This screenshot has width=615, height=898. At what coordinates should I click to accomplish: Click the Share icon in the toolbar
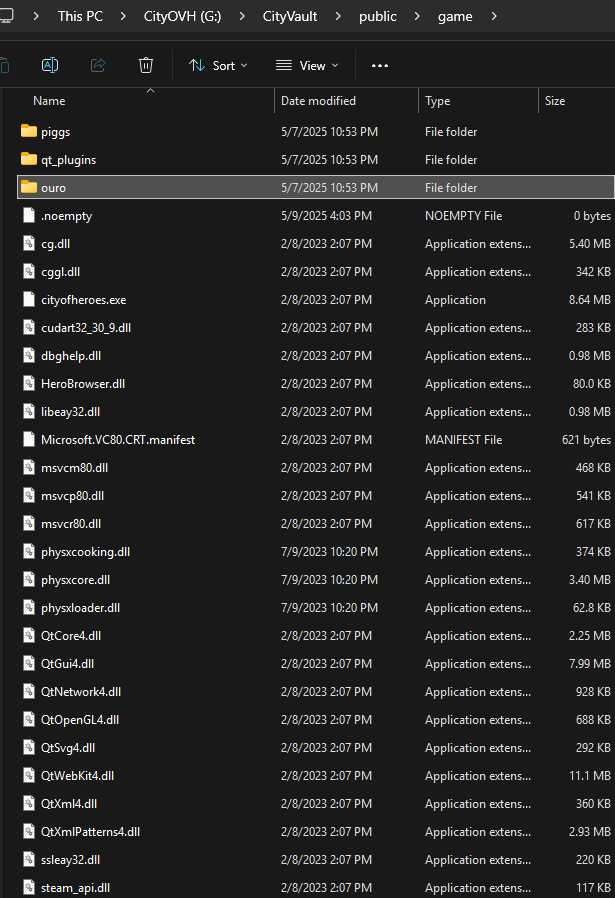coord(98,65)
